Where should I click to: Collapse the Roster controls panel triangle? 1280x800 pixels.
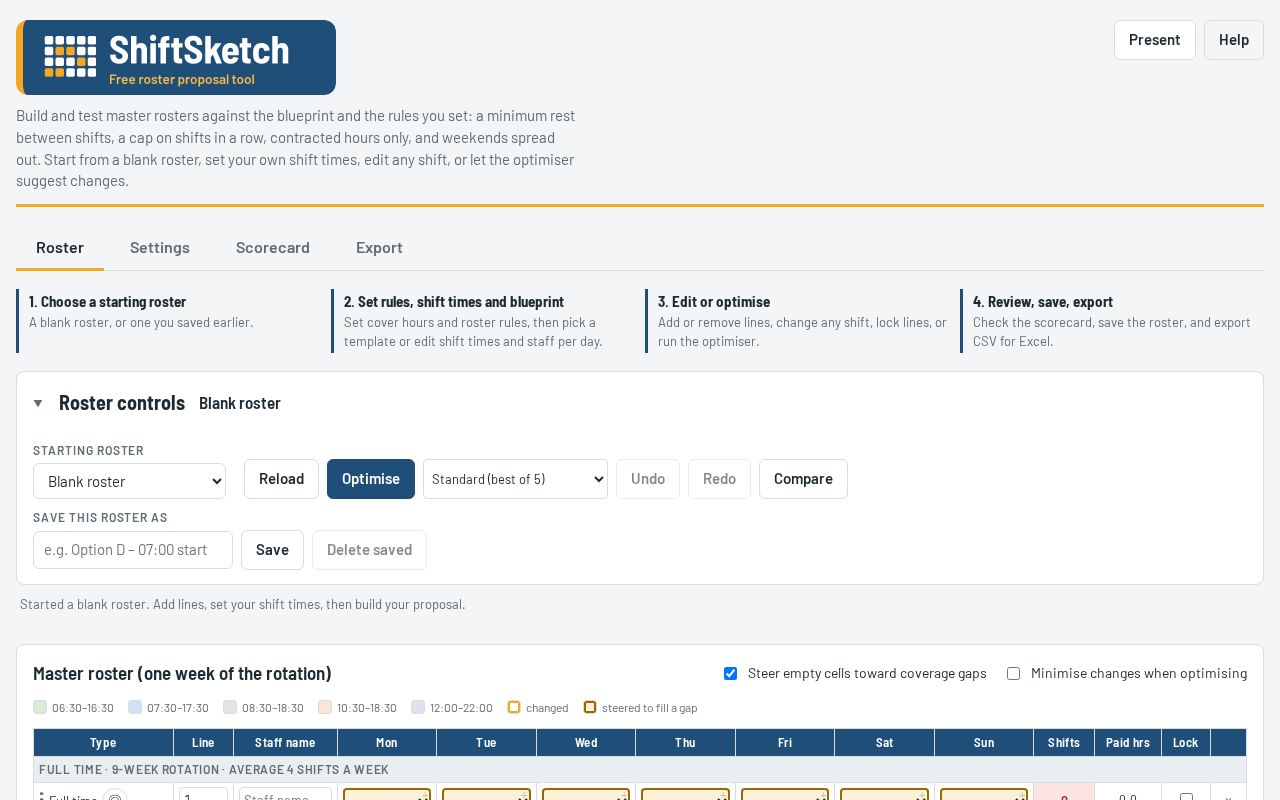point(38,403)
